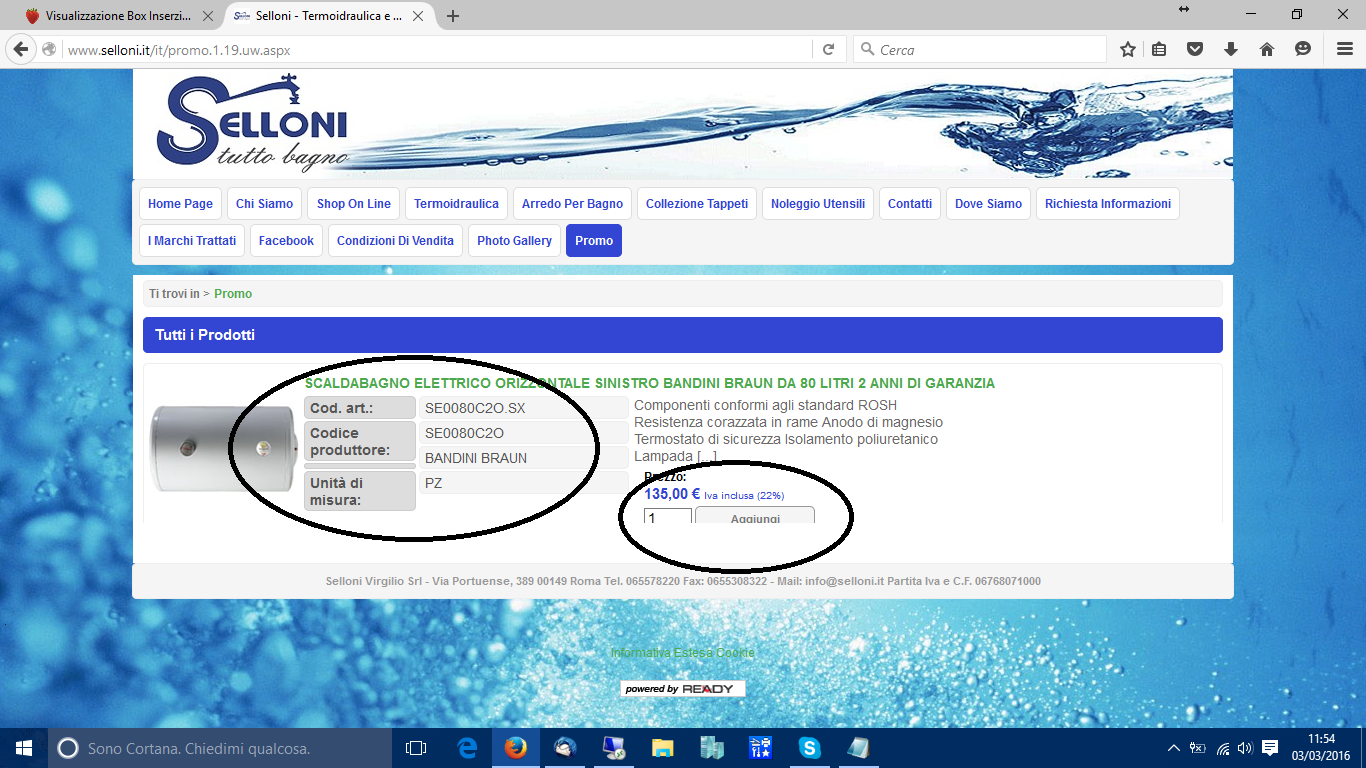Open the Downloads arrow icon

click(x=1231, y=49)
